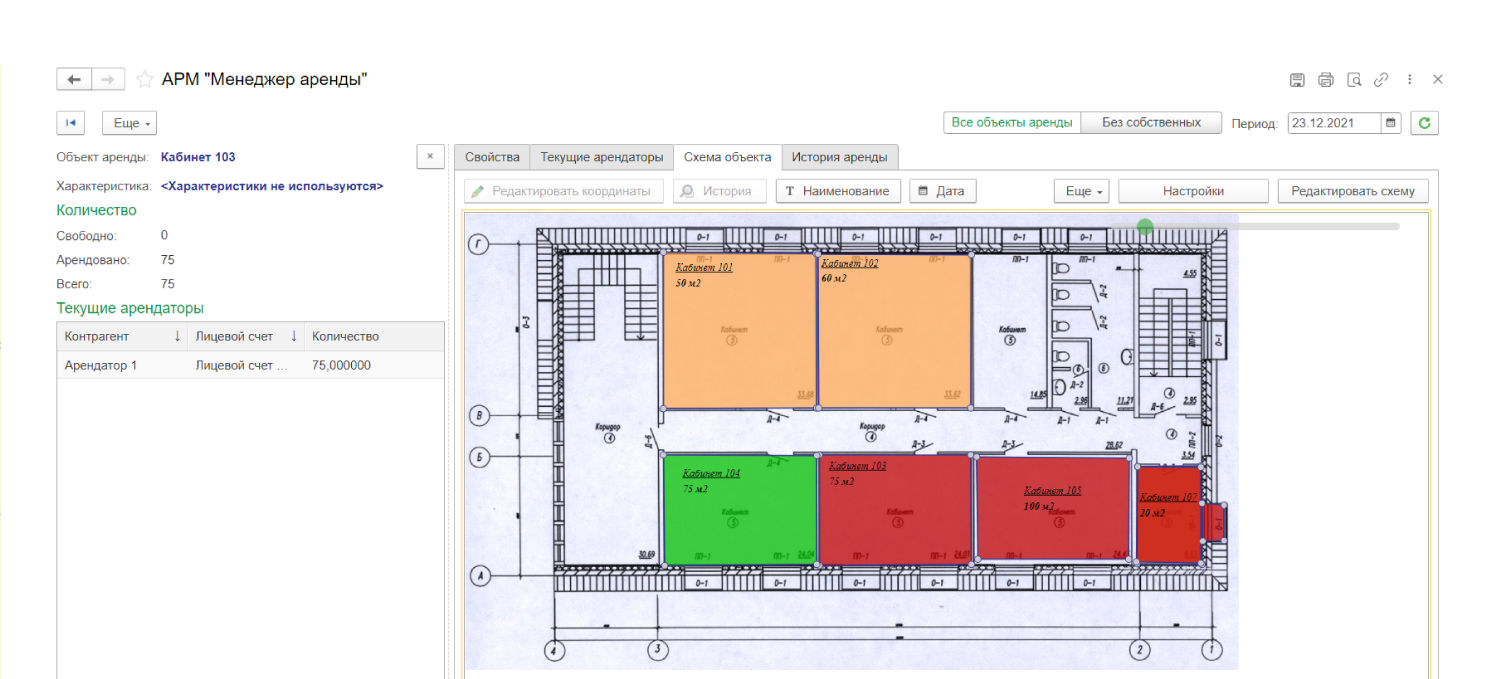The height and width of the screenshot is (679, 1501).
Task: Open the three-dot more options menu
Action: click(x=1410, y=80)
